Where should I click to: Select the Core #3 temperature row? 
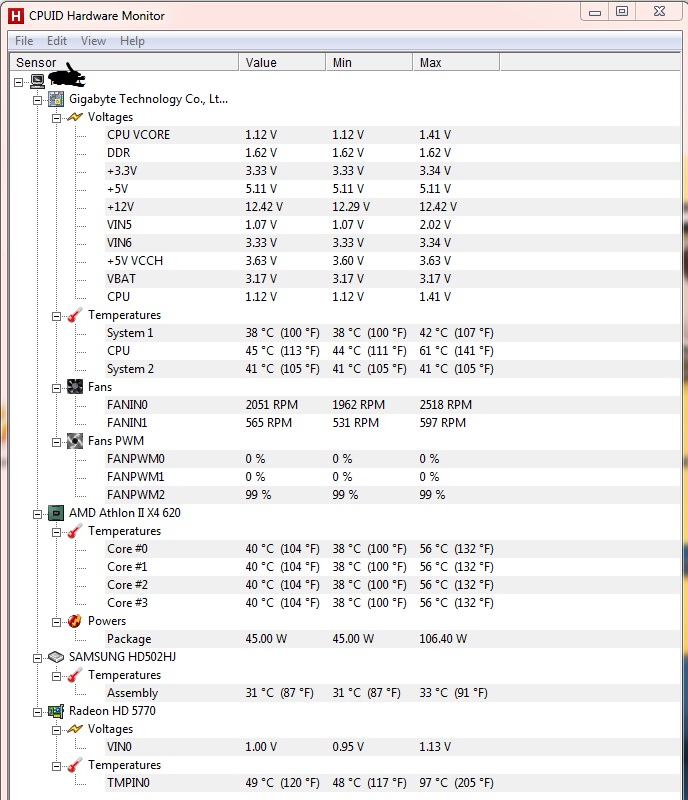click(392, 603)
